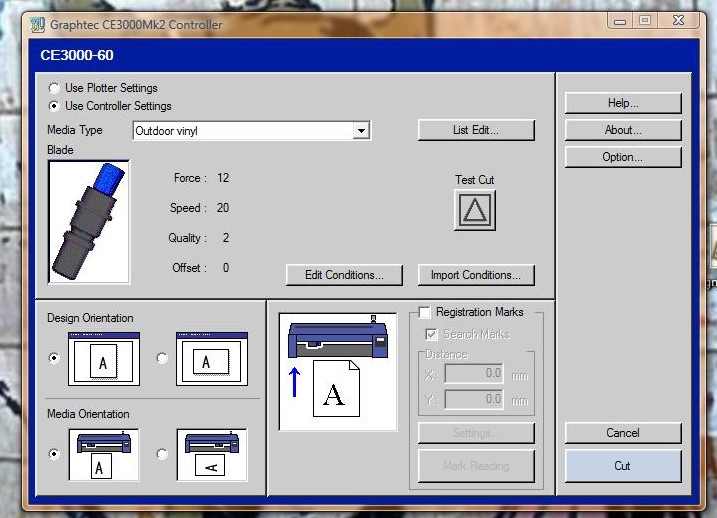The width and height of the screenshot is (717, 518).
Task: Toggle the Search Marks checkbox
Action: click(431, 334)
